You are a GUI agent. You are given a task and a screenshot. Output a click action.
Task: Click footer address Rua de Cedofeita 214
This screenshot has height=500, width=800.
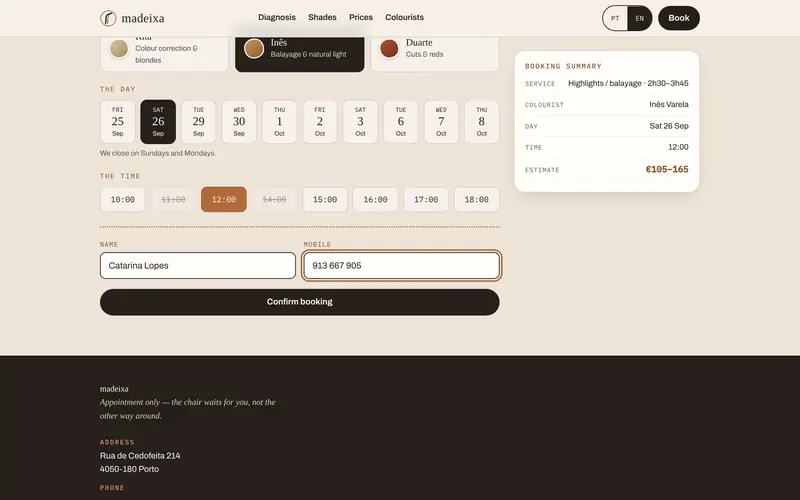coord(140,456)
